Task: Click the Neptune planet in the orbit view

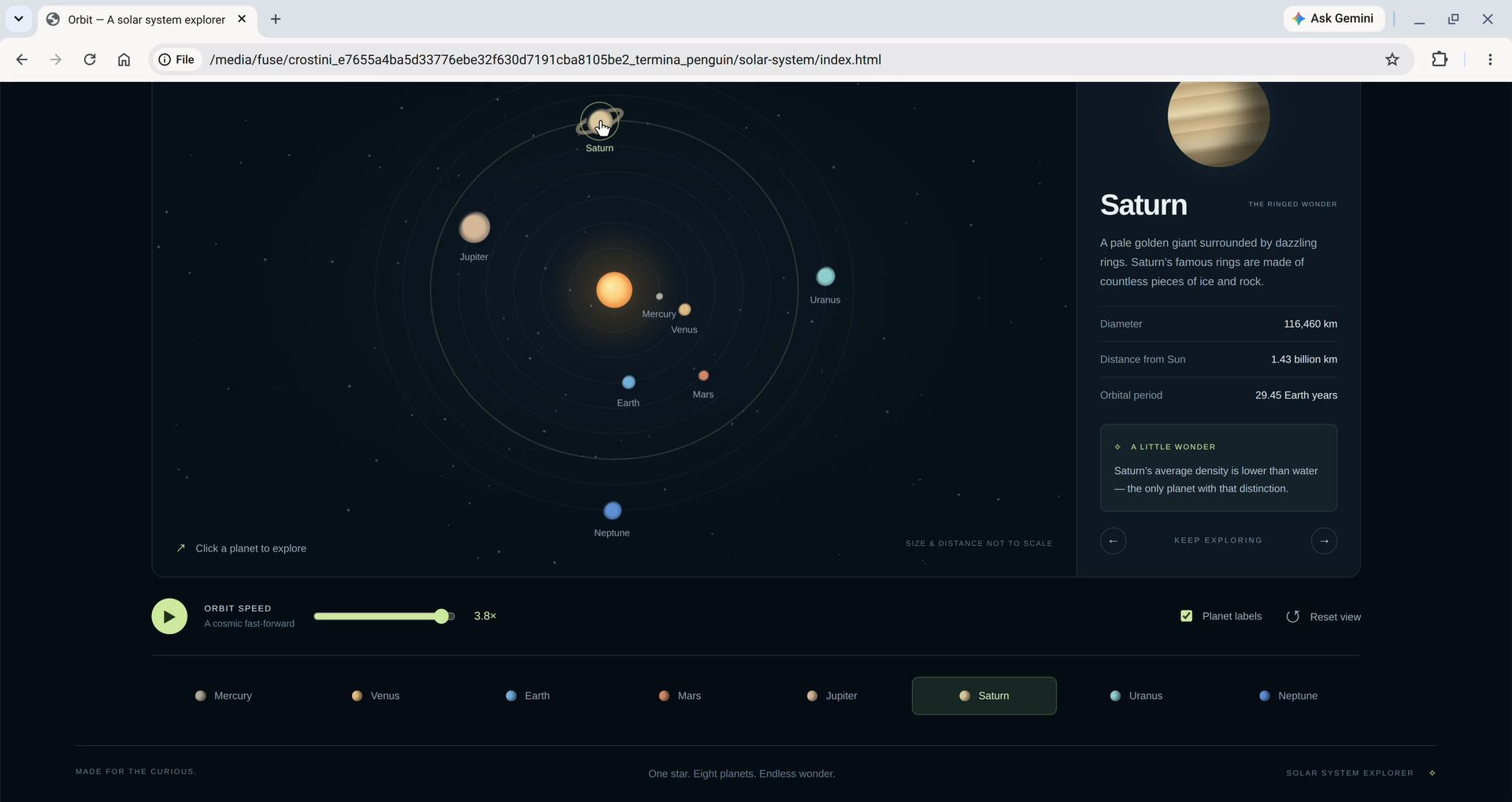Action: click(x=613, y=511)
